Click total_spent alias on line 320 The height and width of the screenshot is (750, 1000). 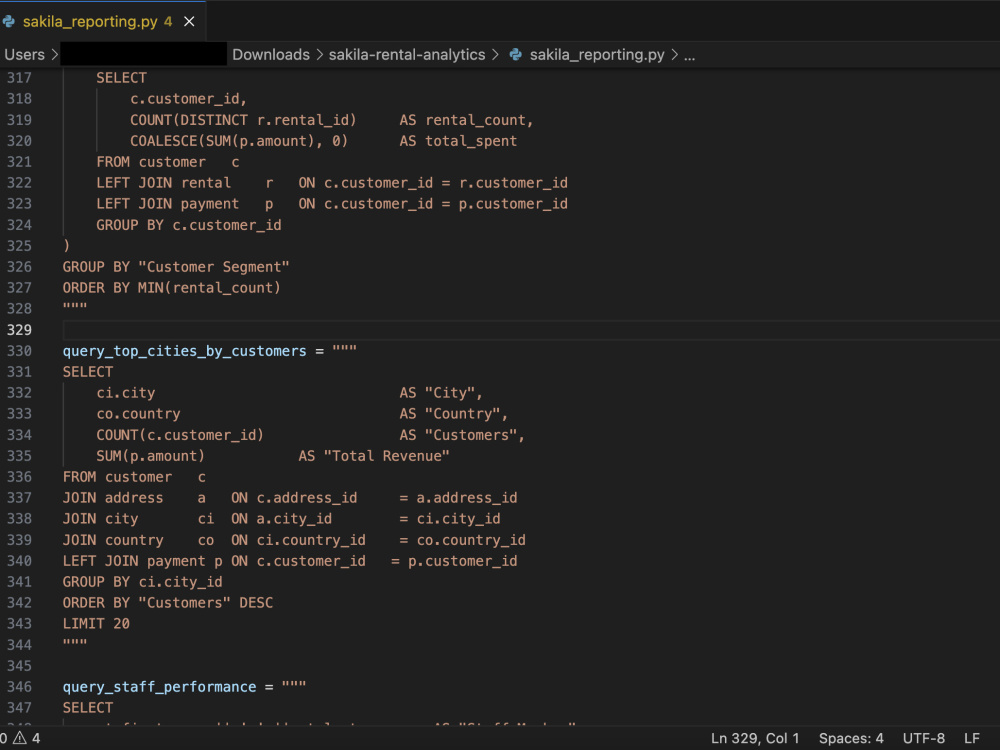pos(471,141)
